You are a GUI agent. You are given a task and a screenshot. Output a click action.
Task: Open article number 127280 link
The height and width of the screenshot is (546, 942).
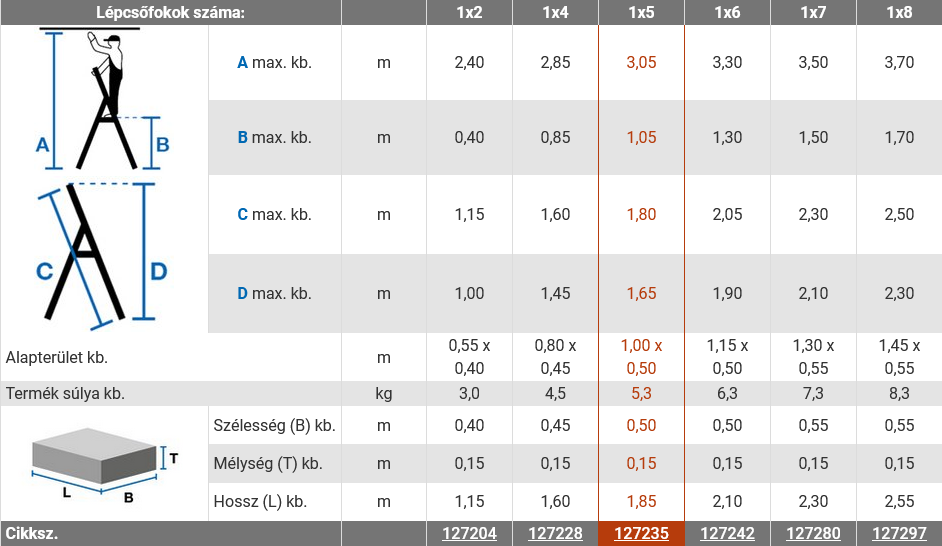point(813,533)
